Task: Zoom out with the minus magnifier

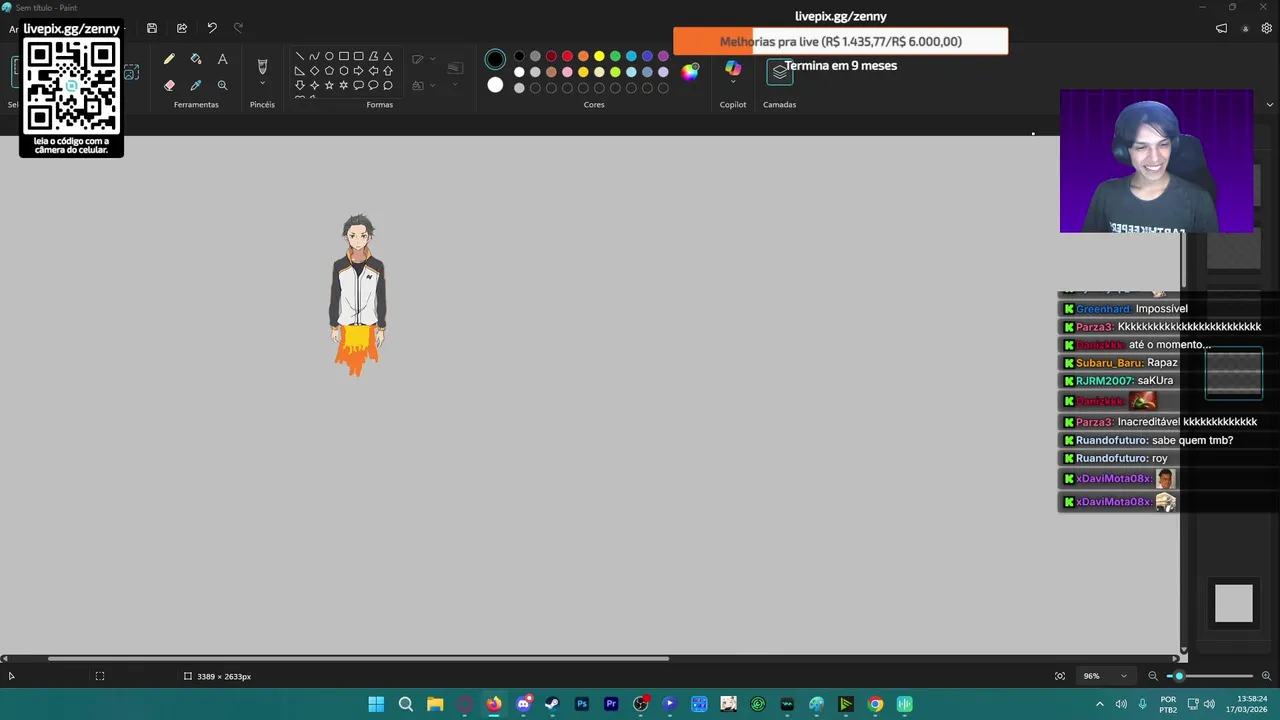Action: (1152, 676)
